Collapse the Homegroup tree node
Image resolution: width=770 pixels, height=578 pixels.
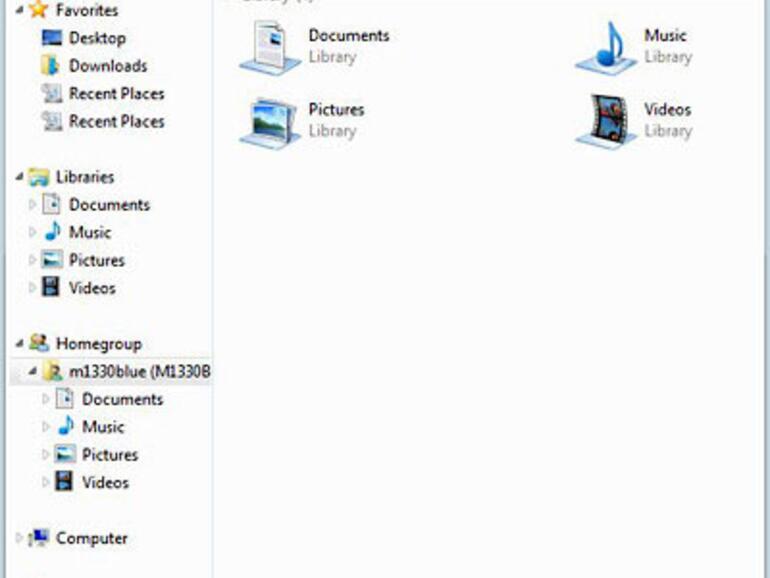click(x=19, y=343)
